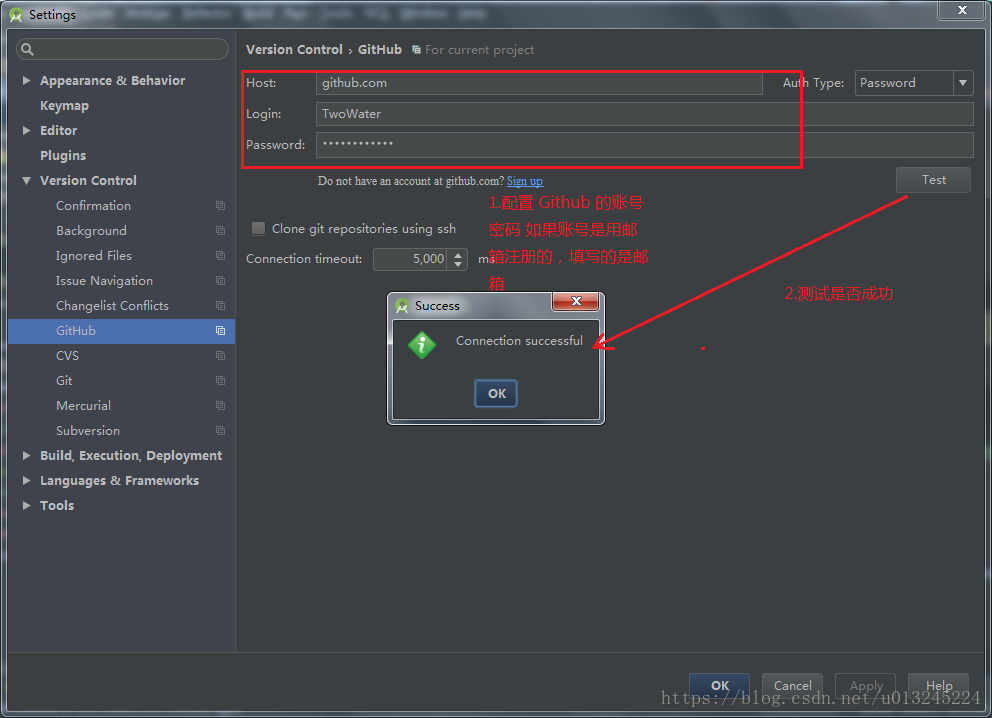Viewport: 992px width, 718px height.
Task: Click project-scope icon next to Ignored Files
Action: 220,256
